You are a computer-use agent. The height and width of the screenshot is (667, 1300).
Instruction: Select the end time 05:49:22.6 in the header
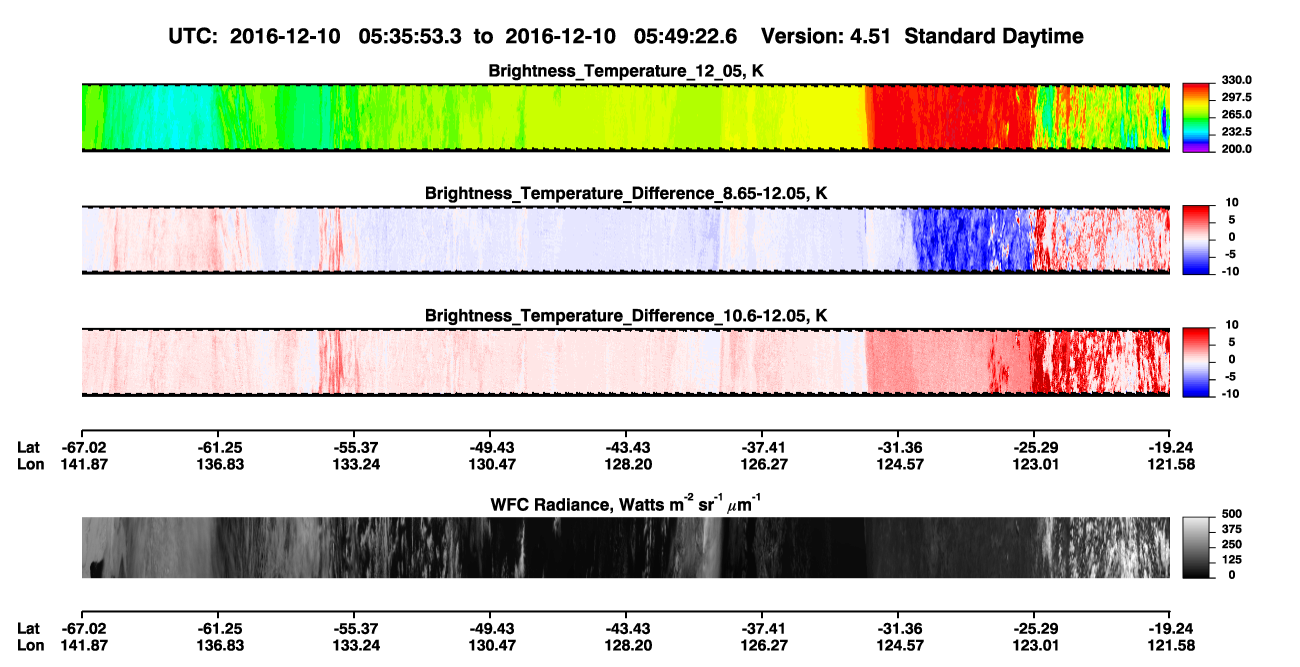click(686, 37)
